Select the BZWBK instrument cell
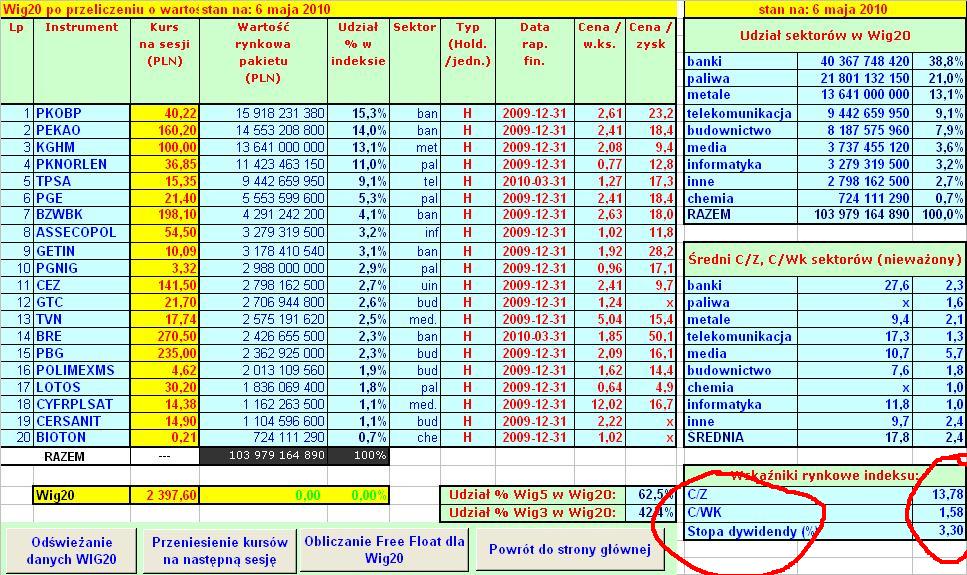The image size is (967, 575). (81, 215)
